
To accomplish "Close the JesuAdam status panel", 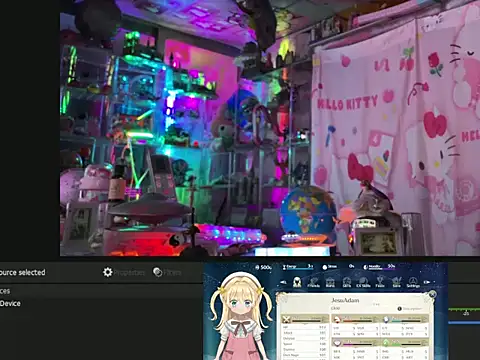I will 432,294.
